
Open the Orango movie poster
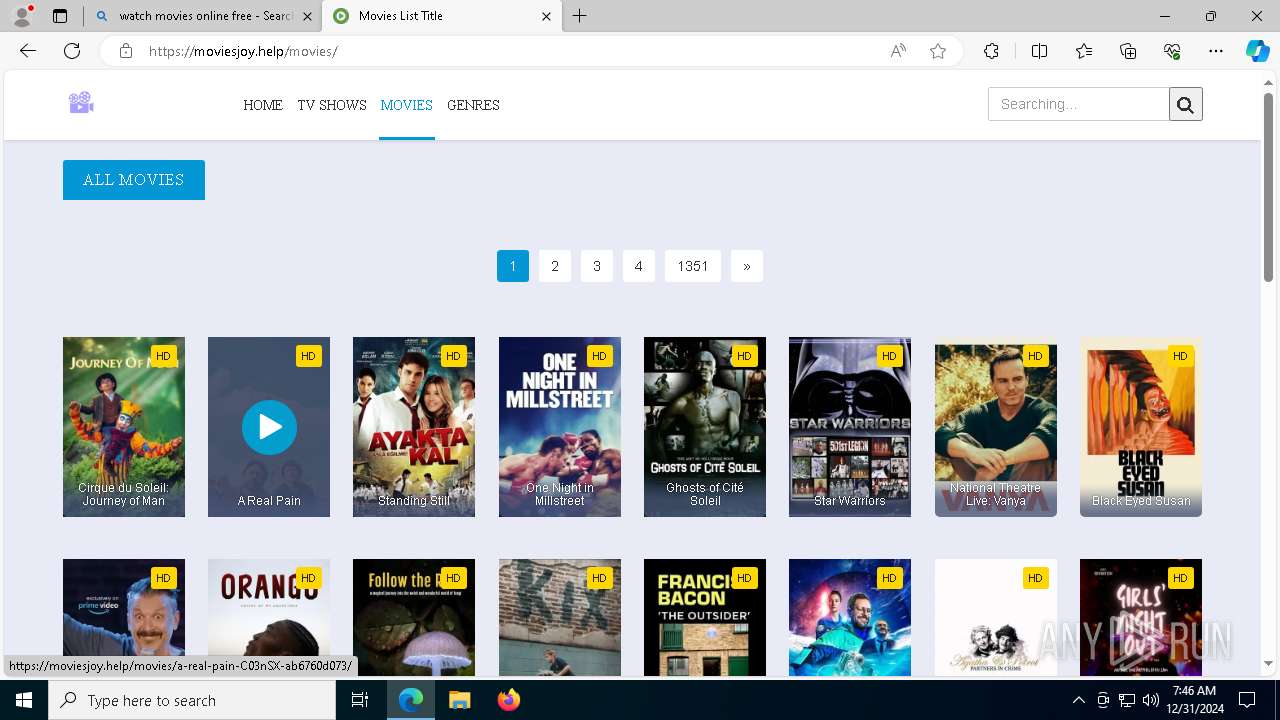coord(269,618)
